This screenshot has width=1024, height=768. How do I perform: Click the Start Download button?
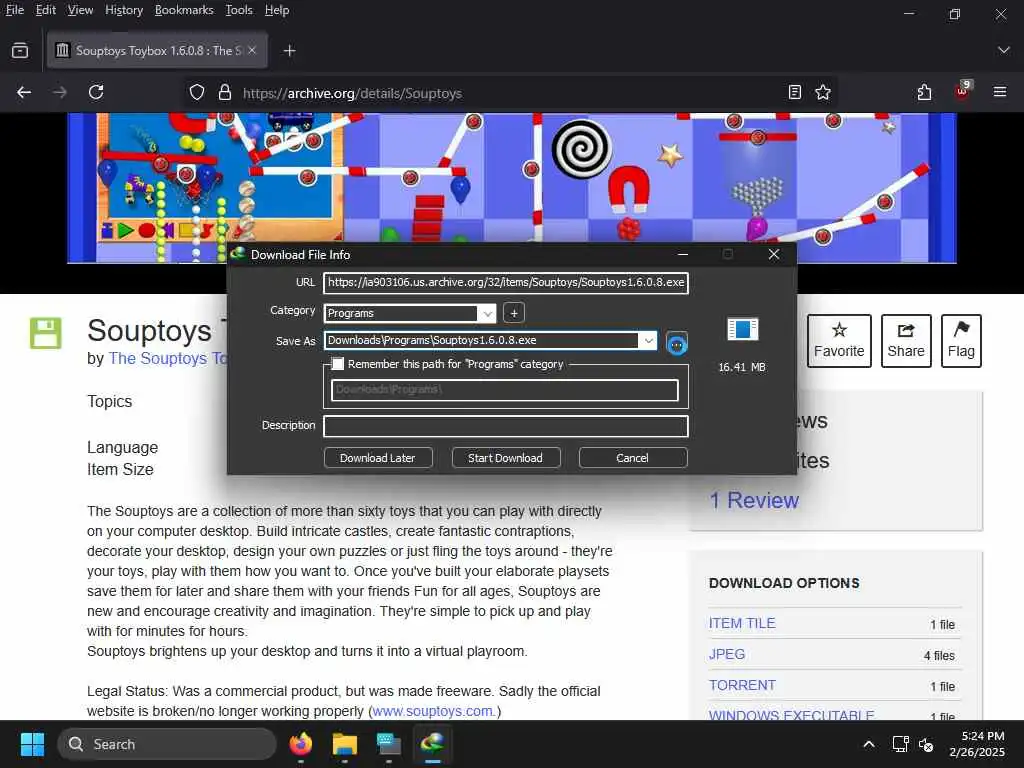(506, 458)
